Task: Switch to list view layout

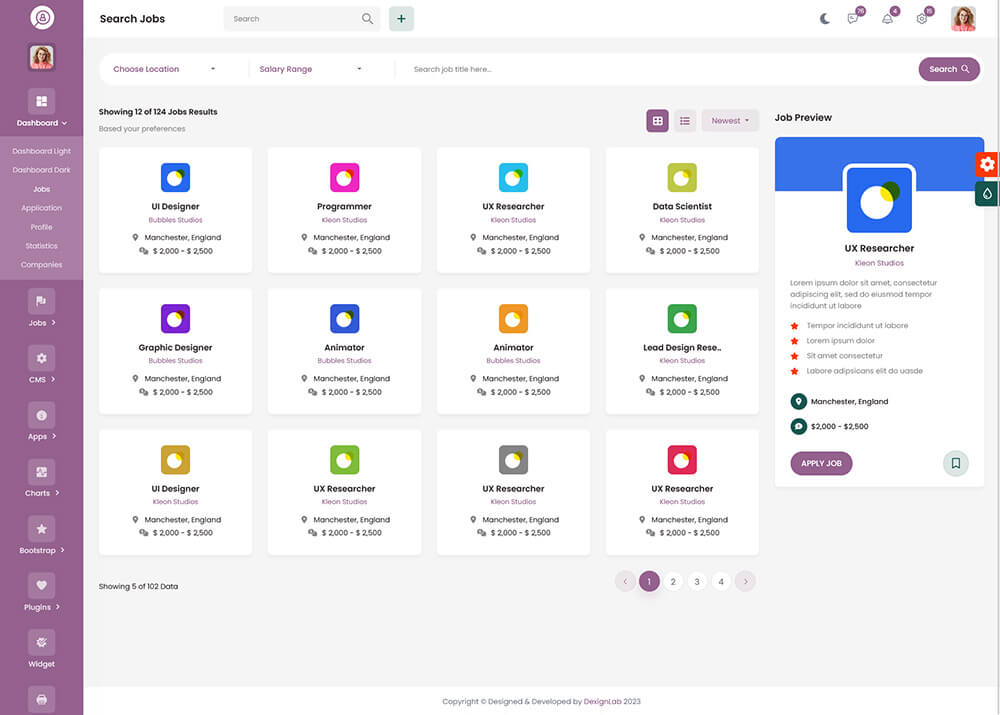Action: point(685,121)
